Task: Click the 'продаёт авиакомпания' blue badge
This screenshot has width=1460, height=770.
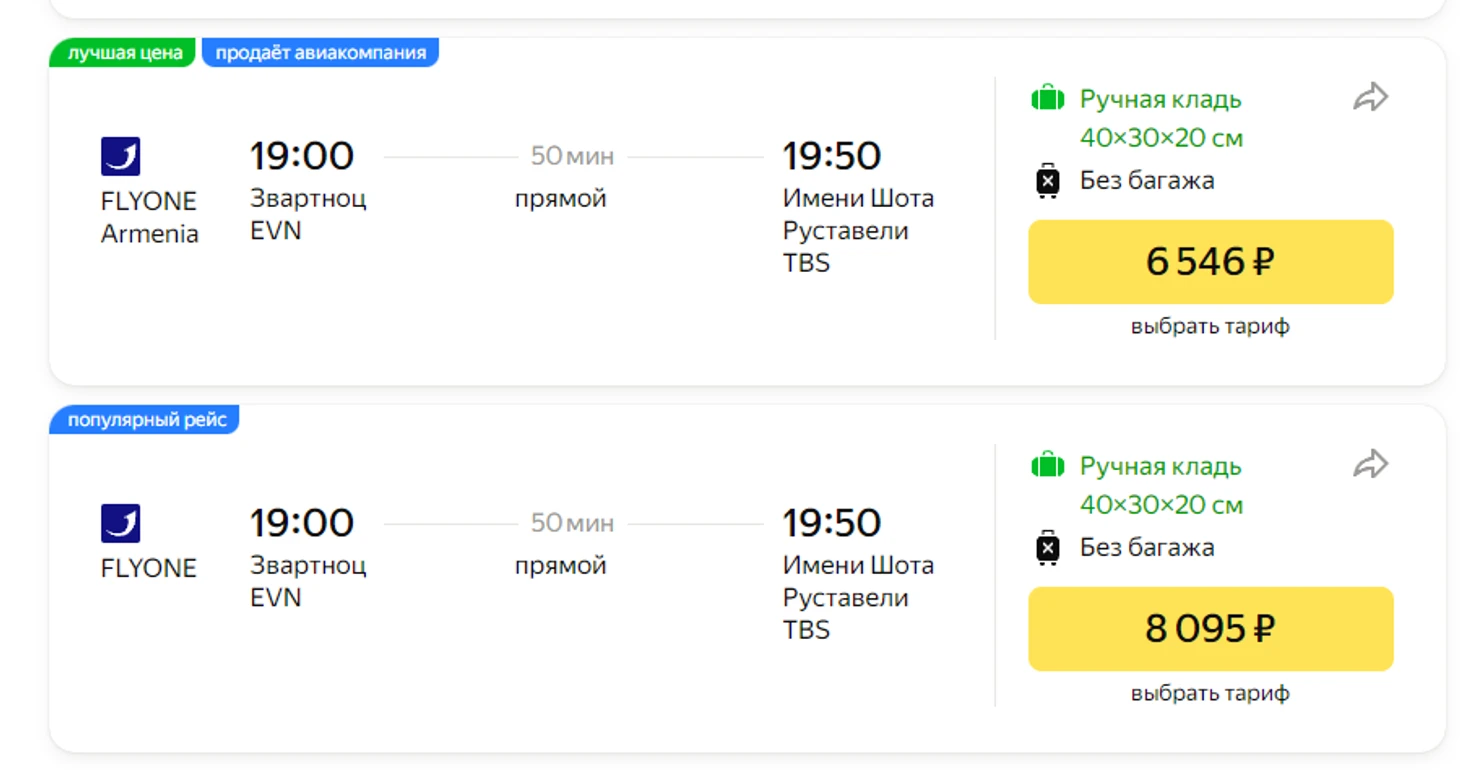Action: click(x=320, y=53)
